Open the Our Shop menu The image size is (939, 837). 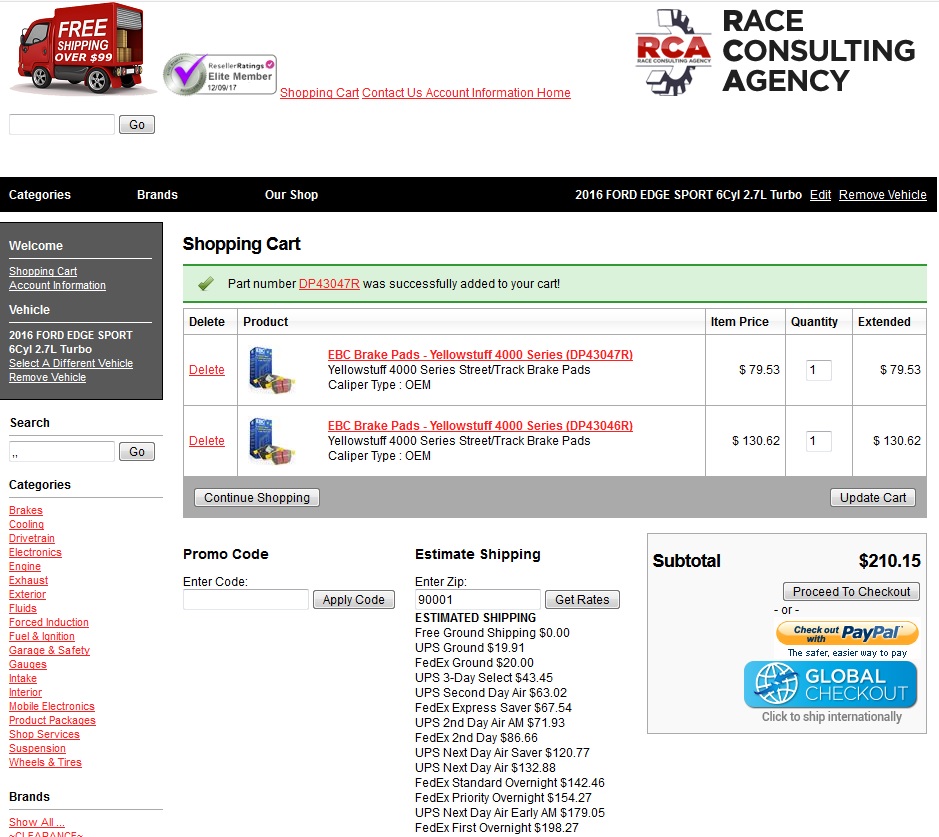(x=291, y=195)
